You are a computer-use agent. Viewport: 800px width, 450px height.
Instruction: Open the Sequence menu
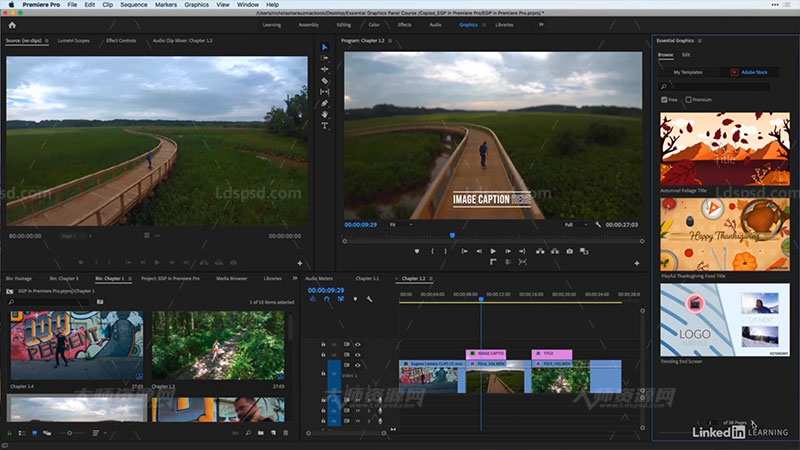click(134, 5)
